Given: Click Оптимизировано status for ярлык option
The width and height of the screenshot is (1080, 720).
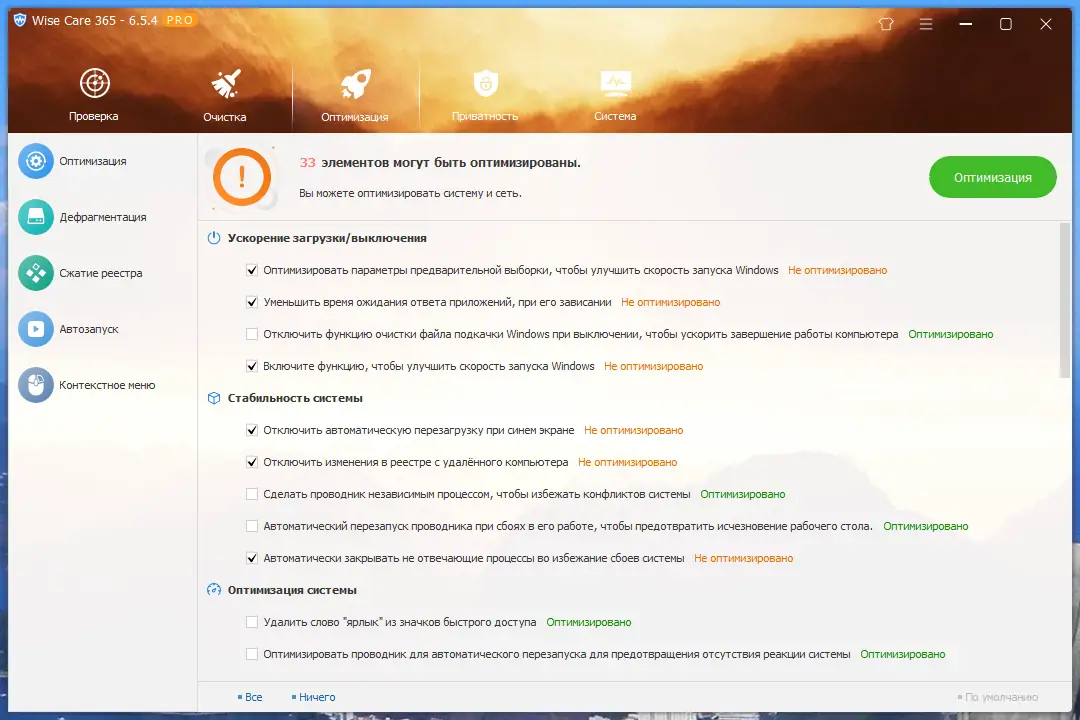Looking at the screenshot, I should (x=589, y=622).
